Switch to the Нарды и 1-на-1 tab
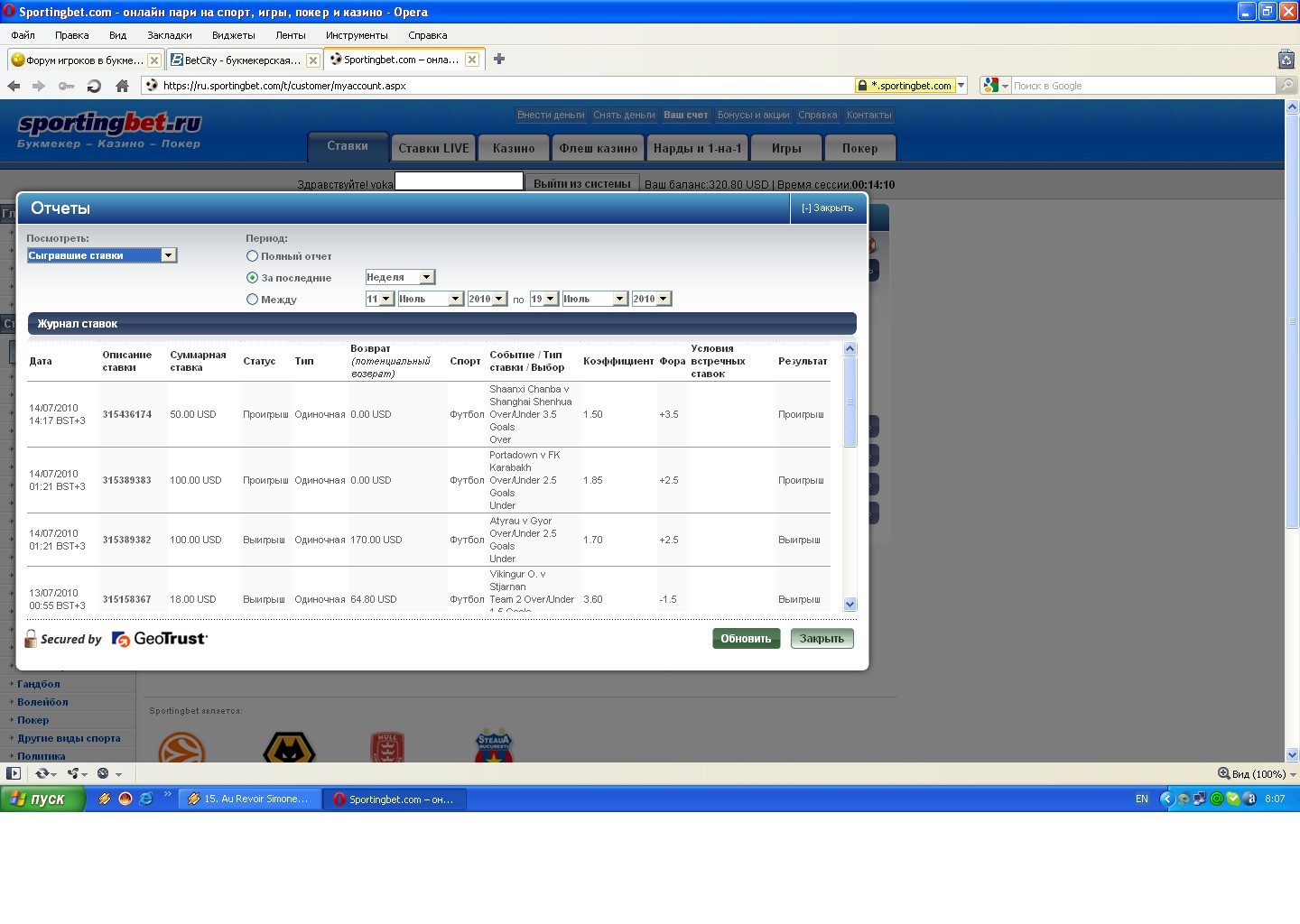 pos(697,148)
